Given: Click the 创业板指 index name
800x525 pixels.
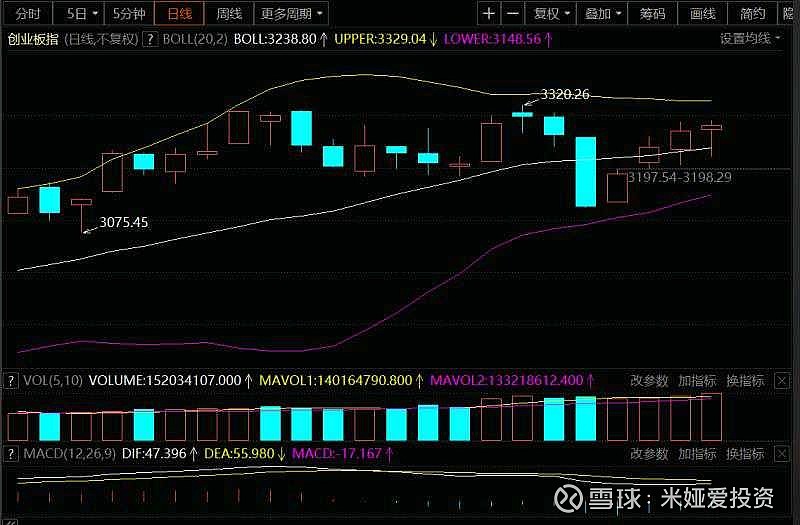Looking at the screenshot, I should click(x=33, y=39).
